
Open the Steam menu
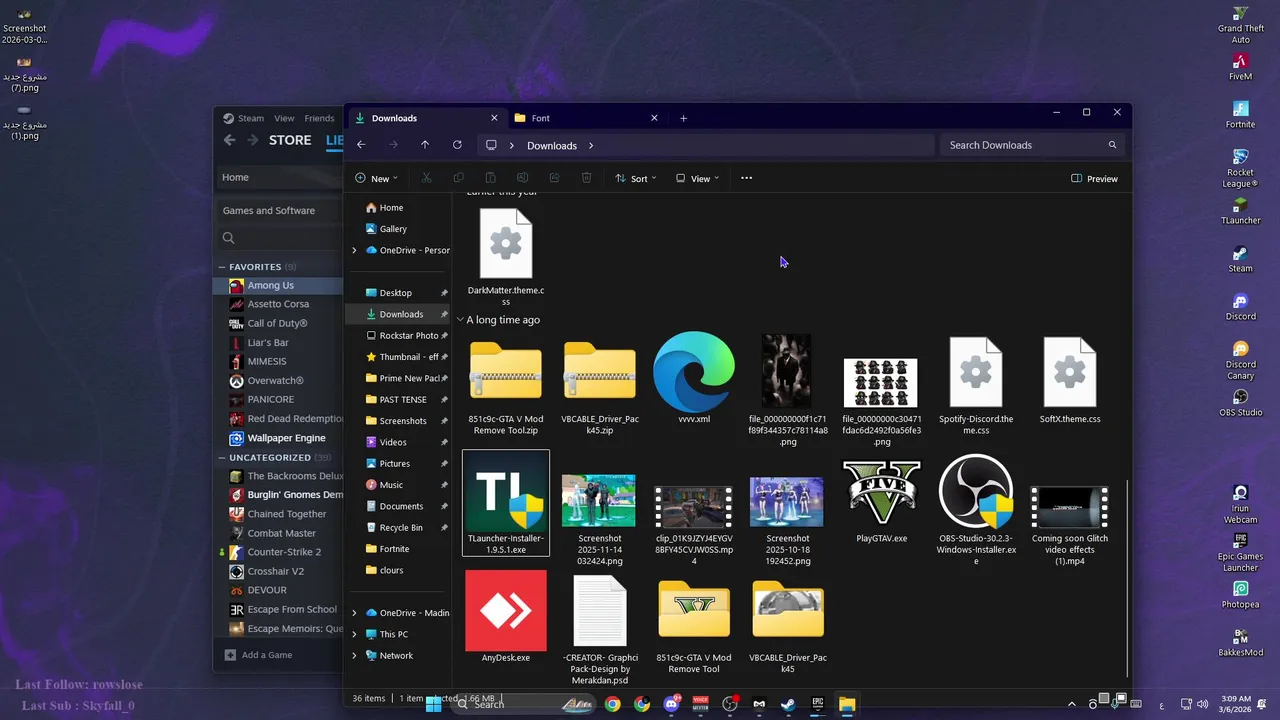(x=250, y=118)
